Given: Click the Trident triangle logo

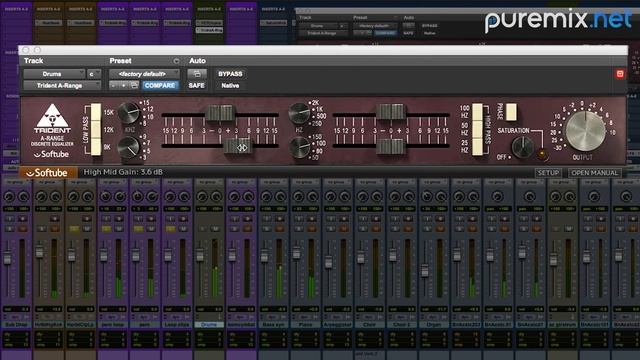Looking at the screenshot, I should click(x=52, y=116).
